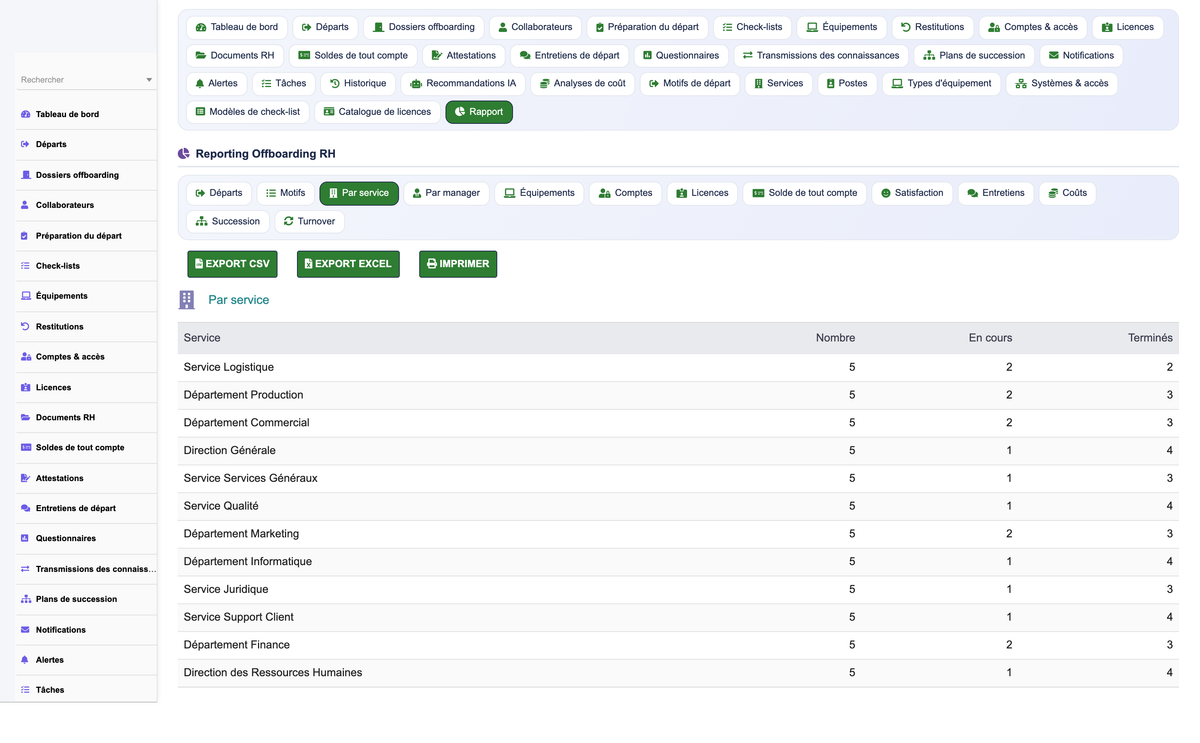Open the Solde de tout compte report tab

pyautogui.click(x=805, y=193)
